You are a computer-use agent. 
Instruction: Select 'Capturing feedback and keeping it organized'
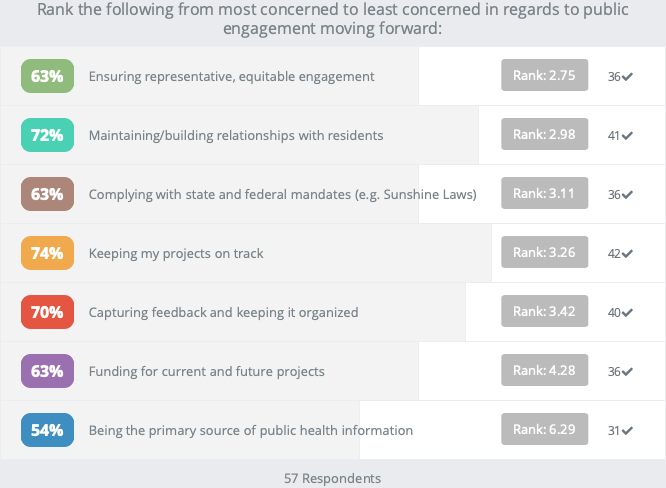(223, 312)
